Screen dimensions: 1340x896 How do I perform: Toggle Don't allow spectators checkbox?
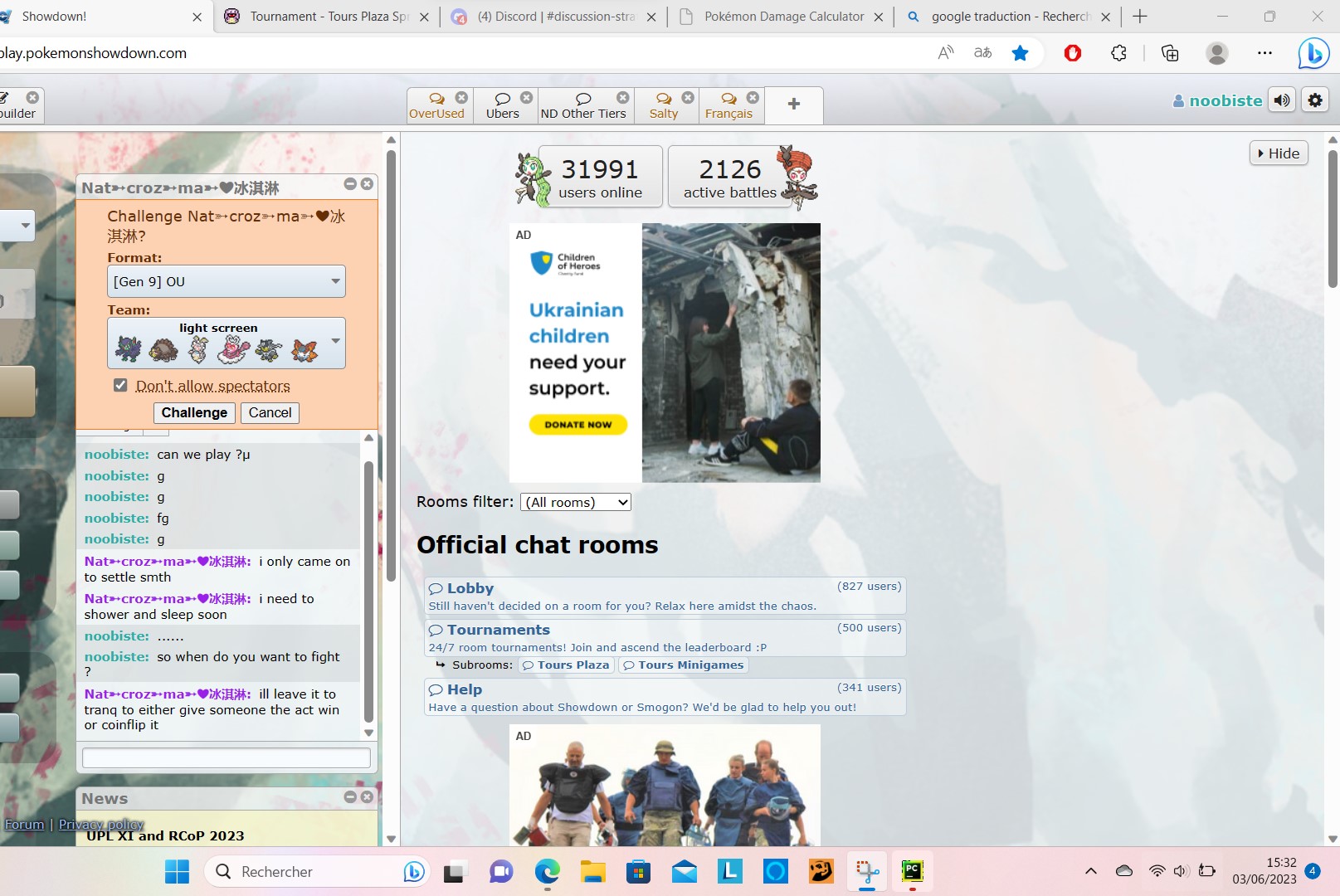[120, 385]
